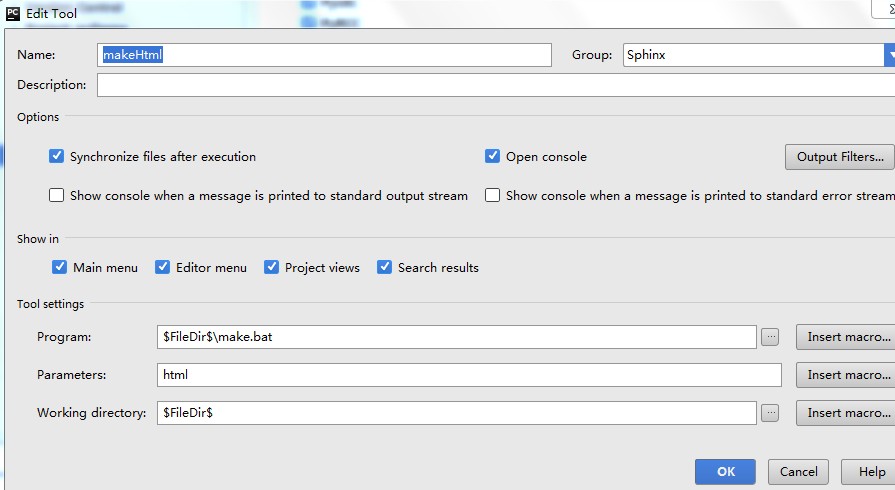Toggle the Project views checkbox
This screenshot has width=895, height=490.
[x=271, y=267]
